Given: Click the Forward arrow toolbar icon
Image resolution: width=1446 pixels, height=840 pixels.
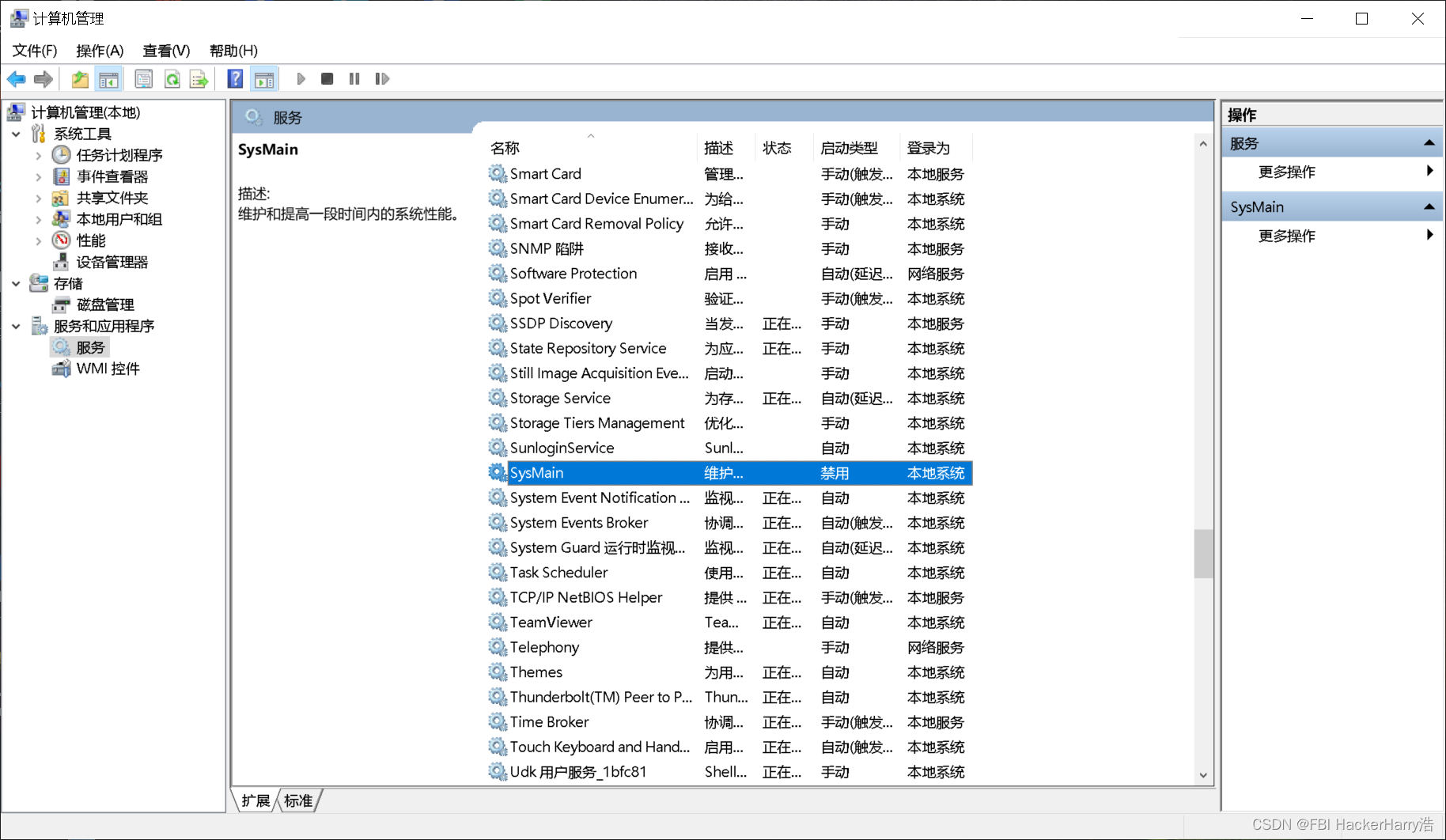Looking at the screenshot, I should (44, 79).
